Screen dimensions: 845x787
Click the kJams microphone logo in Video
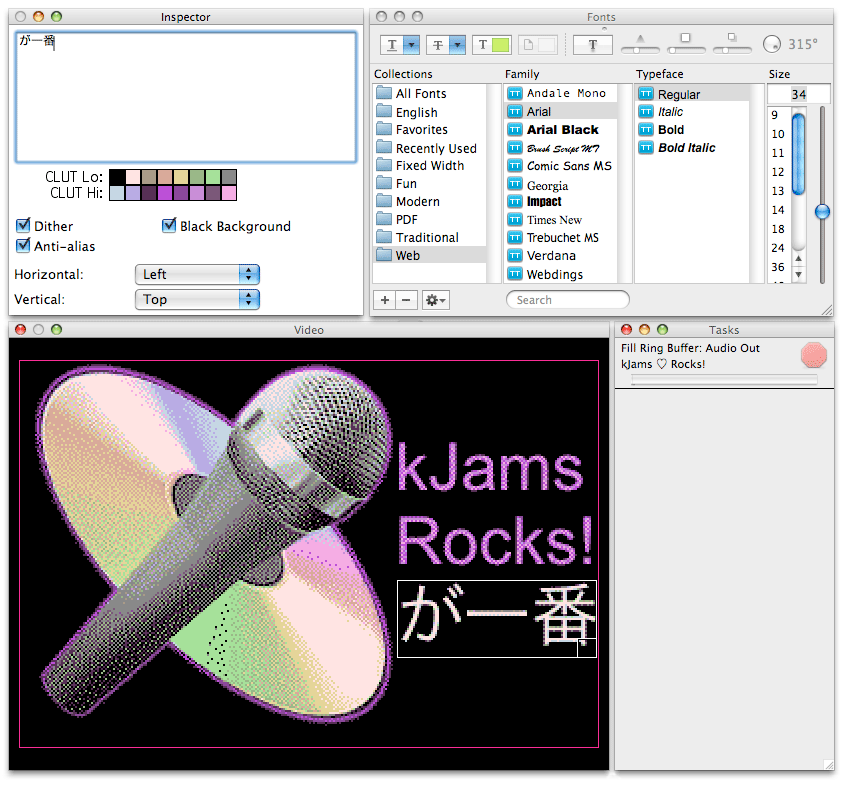[216, 542]
